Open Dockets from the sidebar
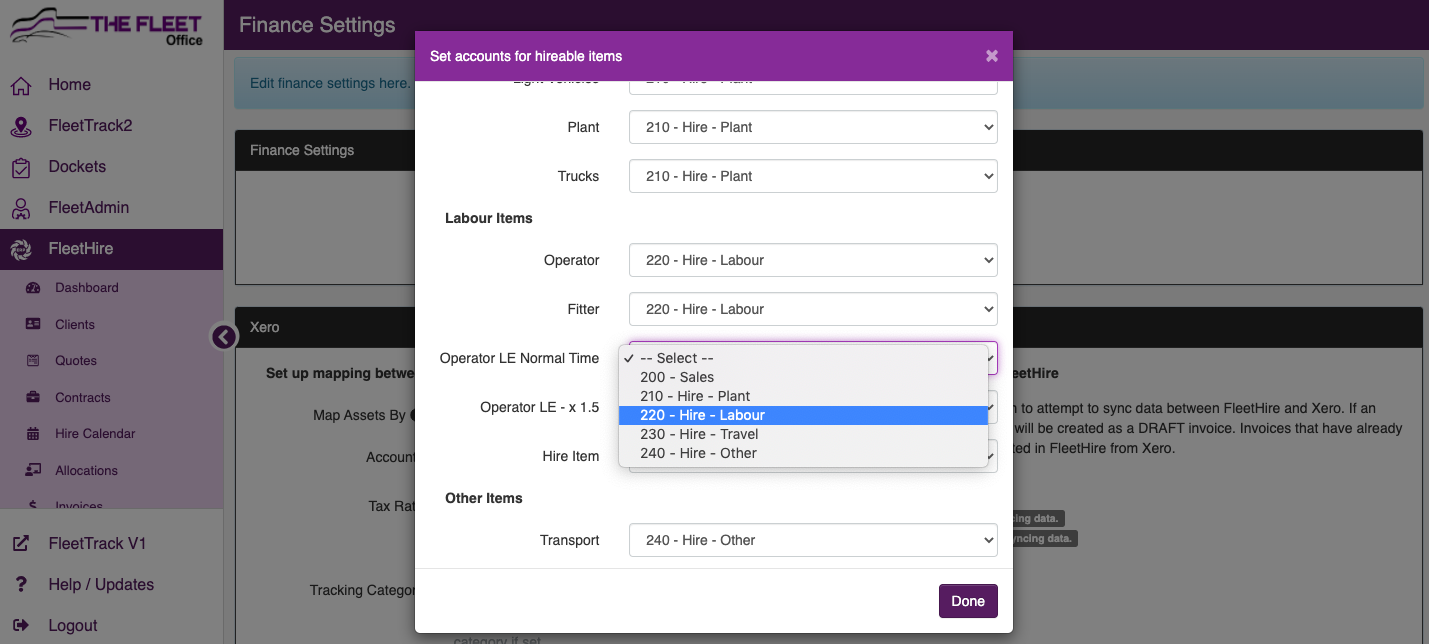This screenshot has width=1429, height=644. (x=77, y=167)
